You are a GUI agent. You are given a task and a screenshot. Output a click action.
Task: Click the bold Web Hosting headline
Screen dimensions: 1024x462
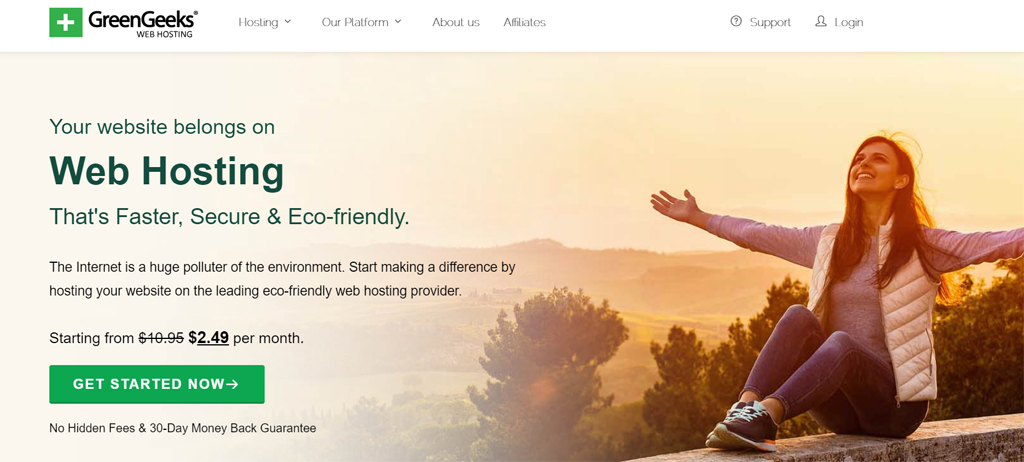[x=167, y=171]
